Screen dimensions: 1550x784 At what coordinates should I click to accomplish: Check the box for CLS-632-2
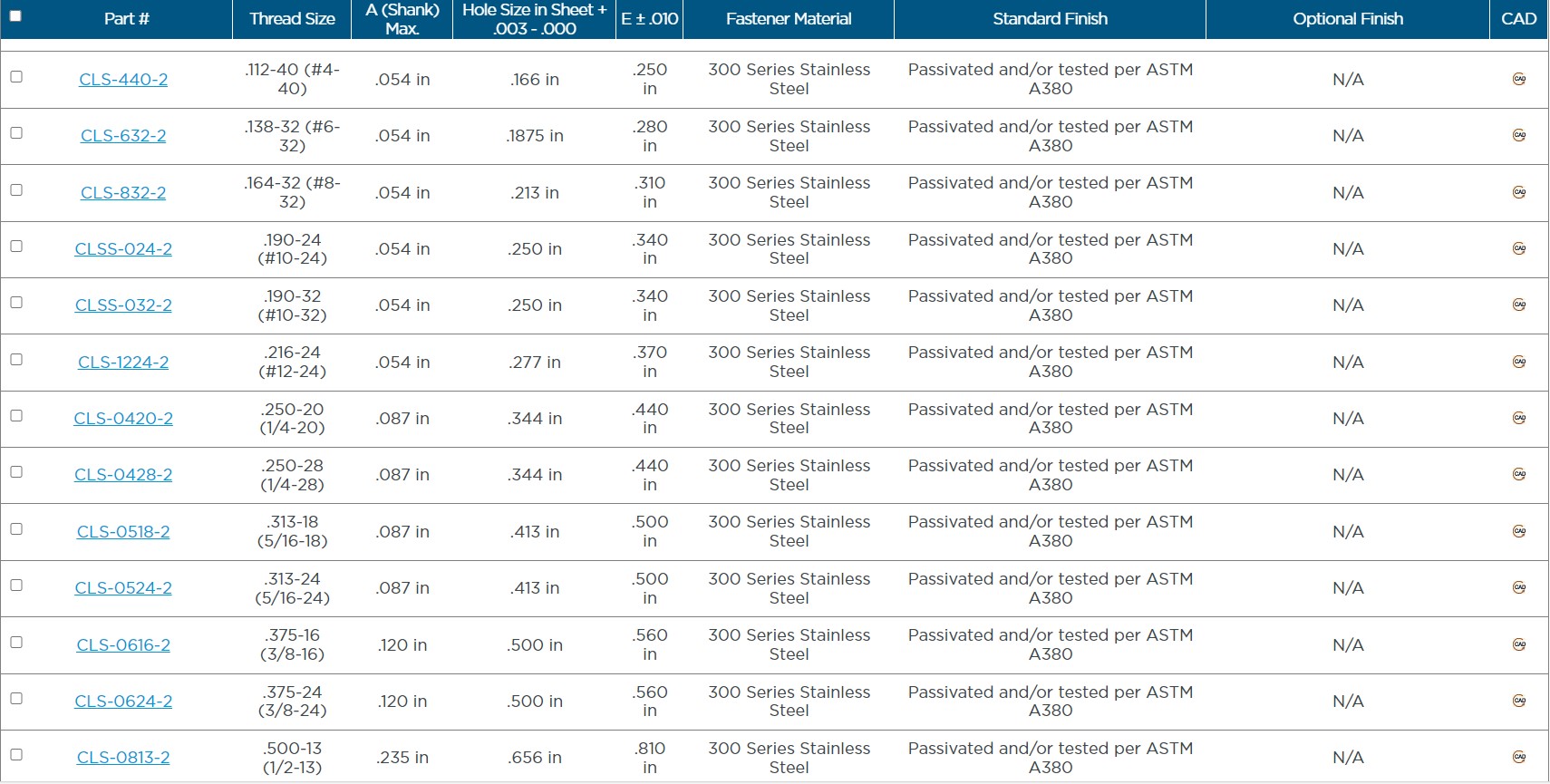[16, 132]
